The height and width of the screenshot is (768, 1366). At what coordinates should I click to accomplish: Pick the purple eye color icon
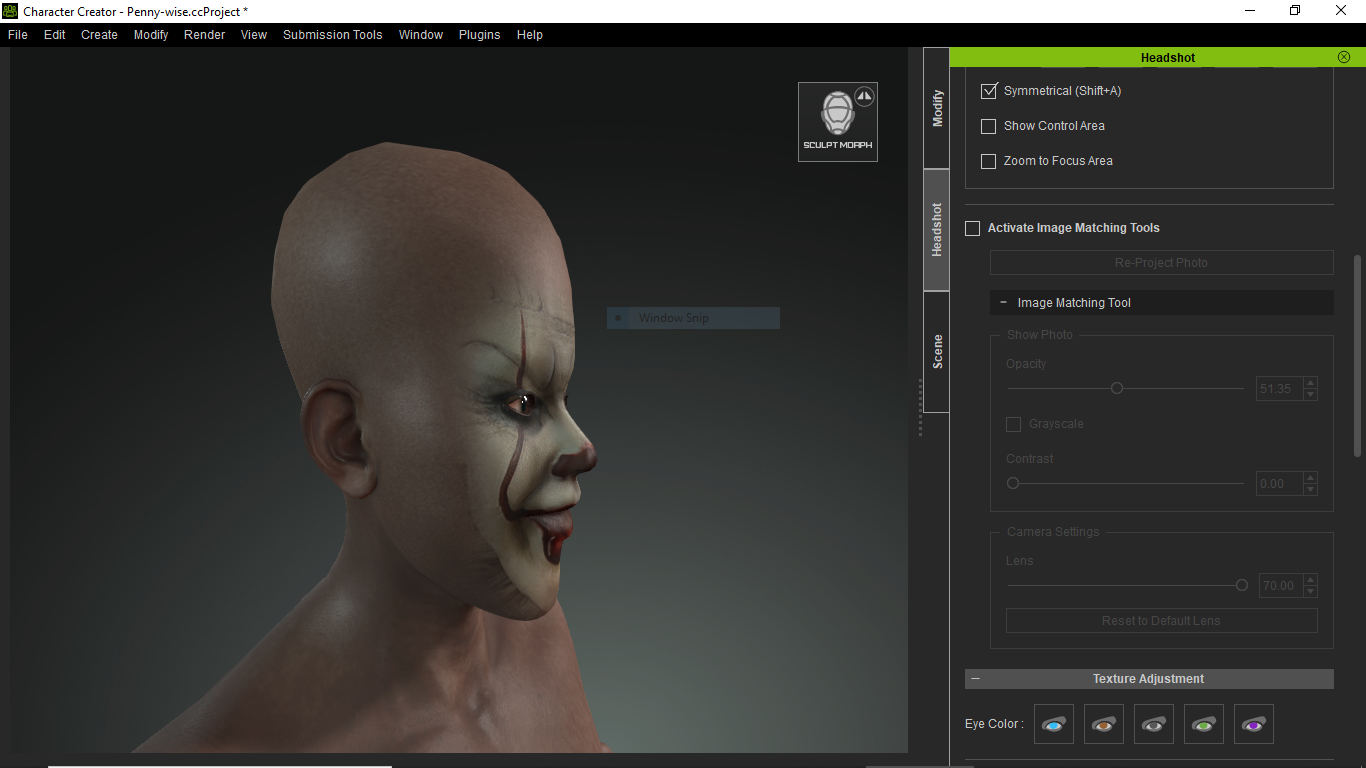pos(1254,724)
